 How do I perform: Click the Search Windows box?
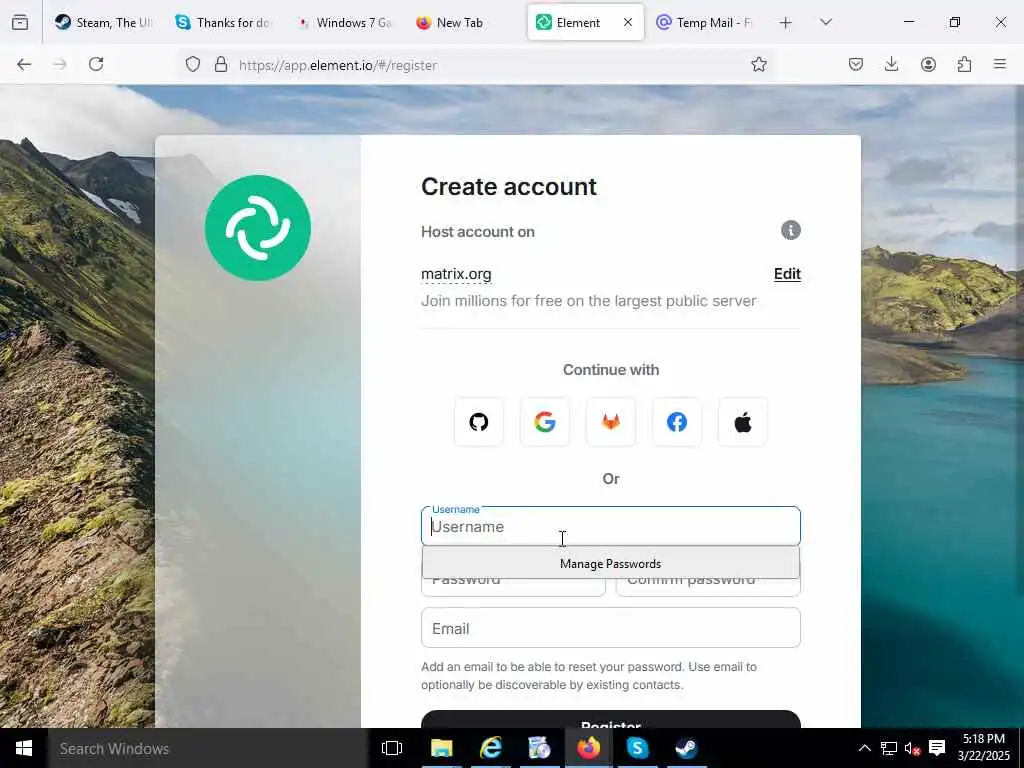208,748
